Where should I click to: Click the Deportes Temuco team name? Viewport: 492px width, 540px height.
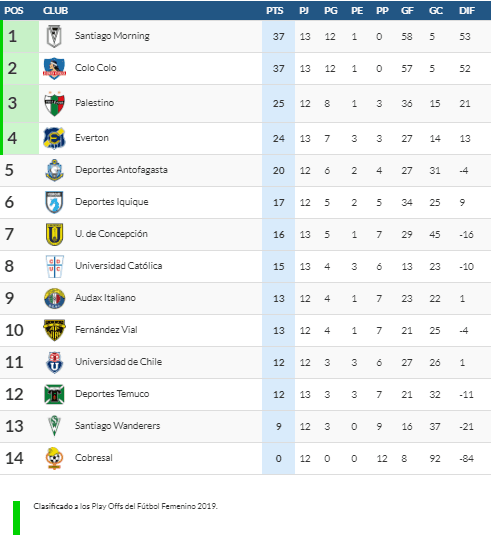click(x=112, y=394)
